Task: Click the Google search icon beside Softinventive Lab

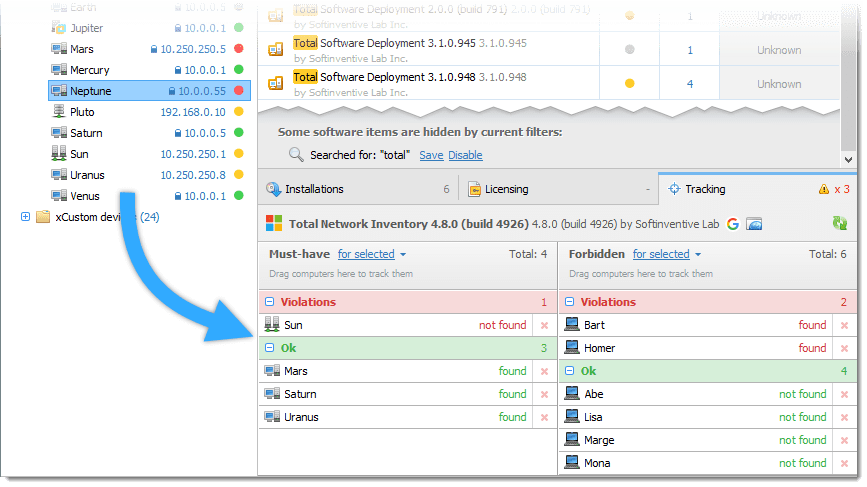Action: (733, 224)
